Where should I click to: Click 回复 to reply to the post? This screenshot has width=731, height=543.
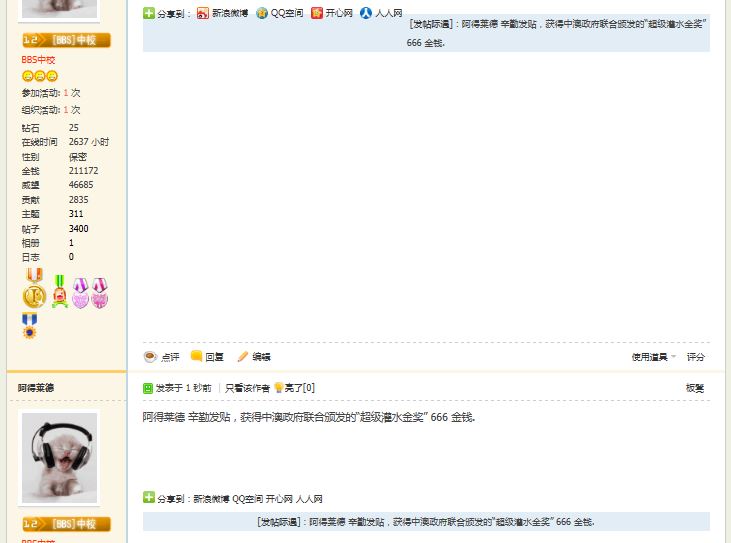[x=208, y=357]
